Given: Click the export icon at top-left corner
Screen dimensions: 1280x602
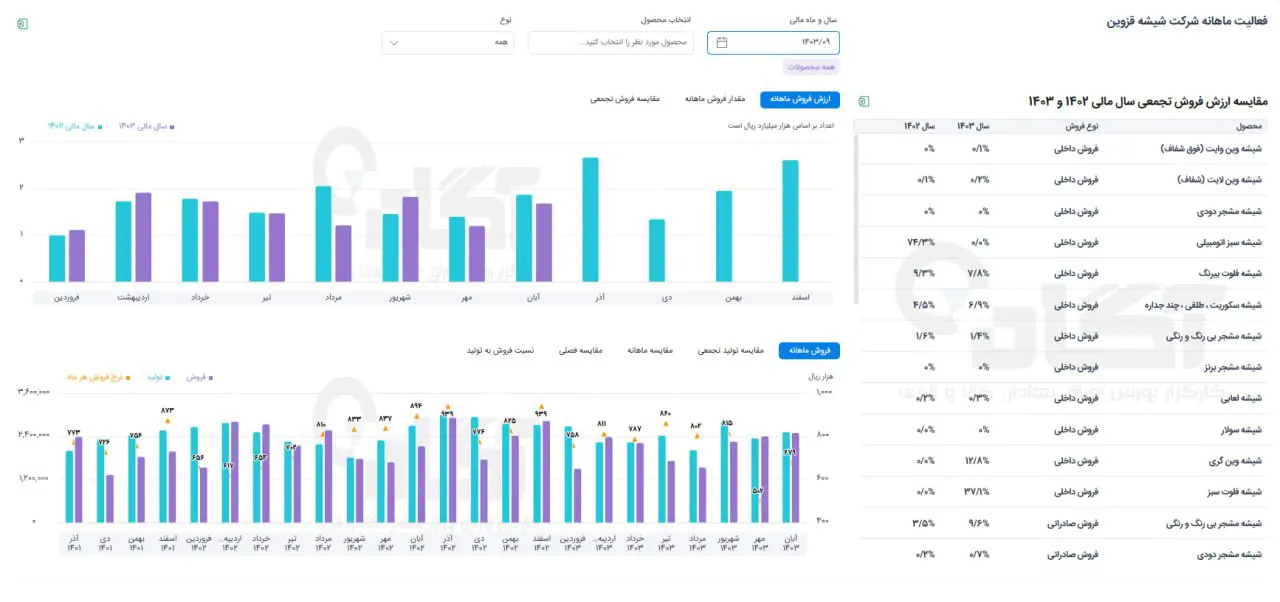Looking at the screenshot, I should tap(23, 23).
